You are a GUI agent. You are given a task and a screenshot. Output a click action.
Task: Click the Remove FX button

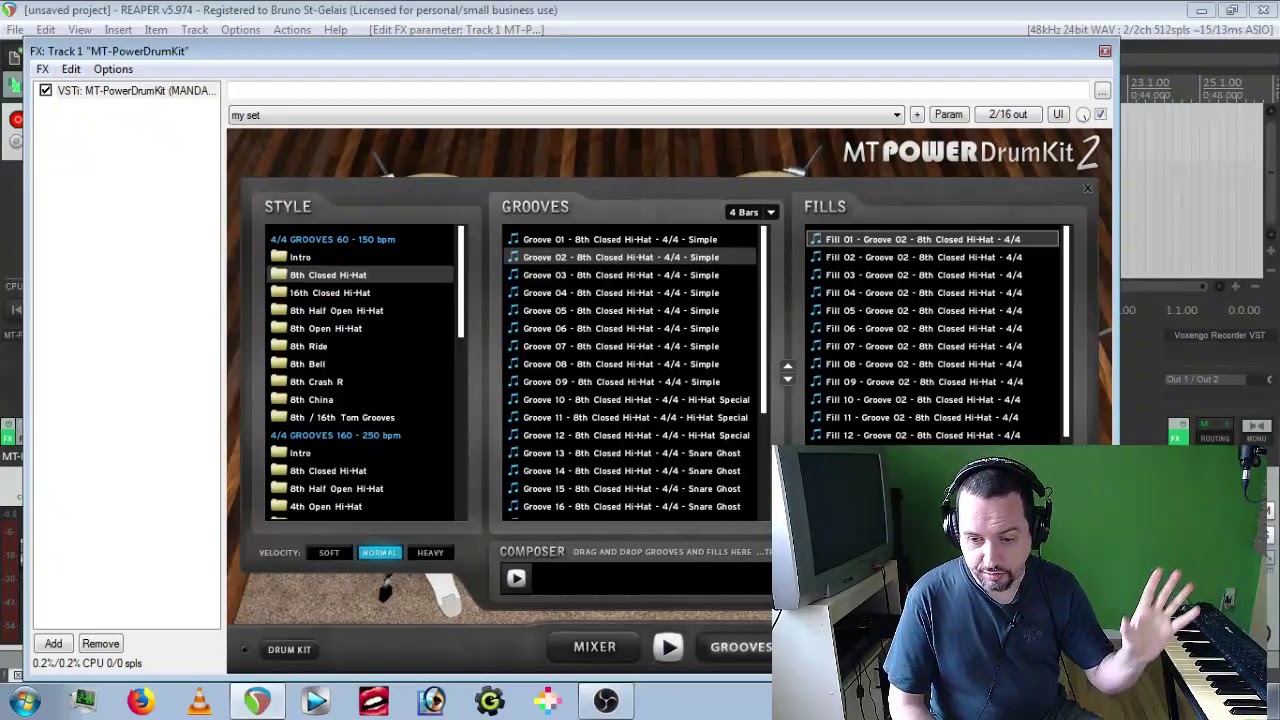pyautogui.click(x=100, y=644)
